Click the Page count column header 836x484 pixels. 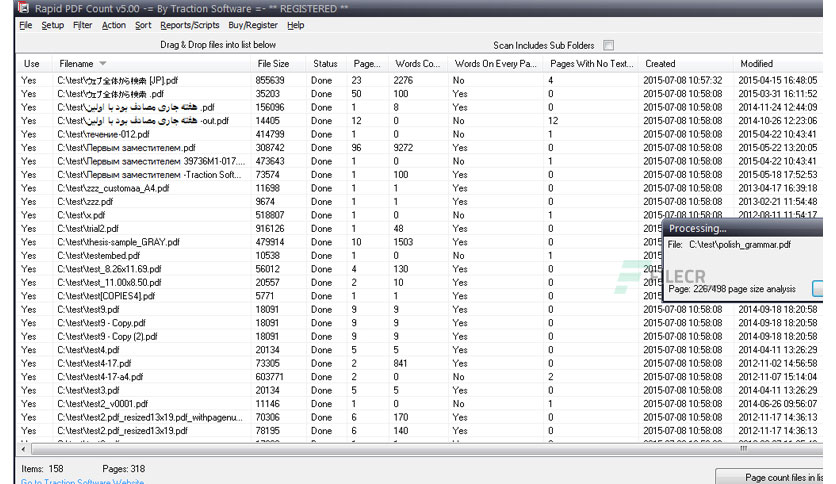click(367, 63)
